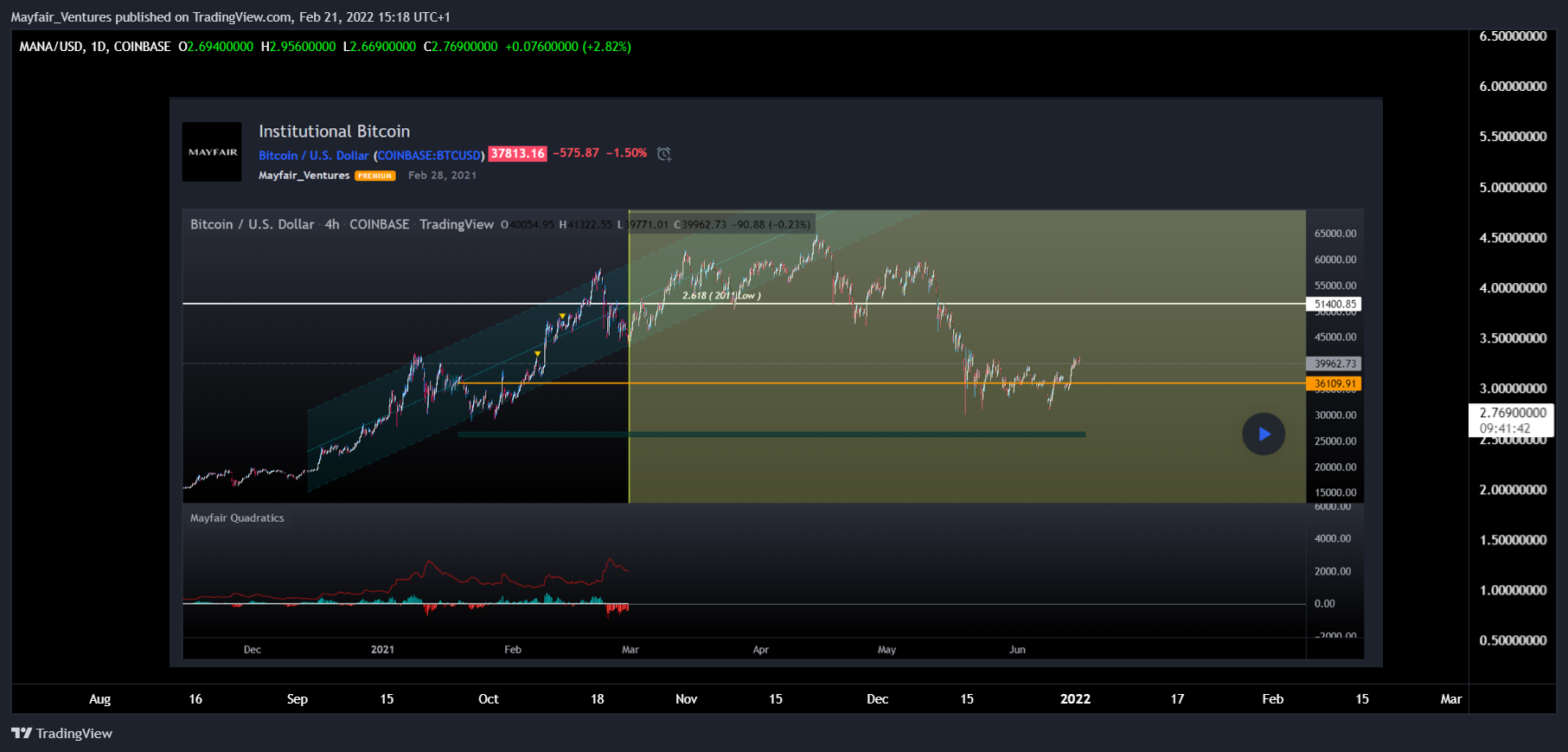Click the 2022 label on time axis
This screenshot has width=1568, height=752.
1075,698
